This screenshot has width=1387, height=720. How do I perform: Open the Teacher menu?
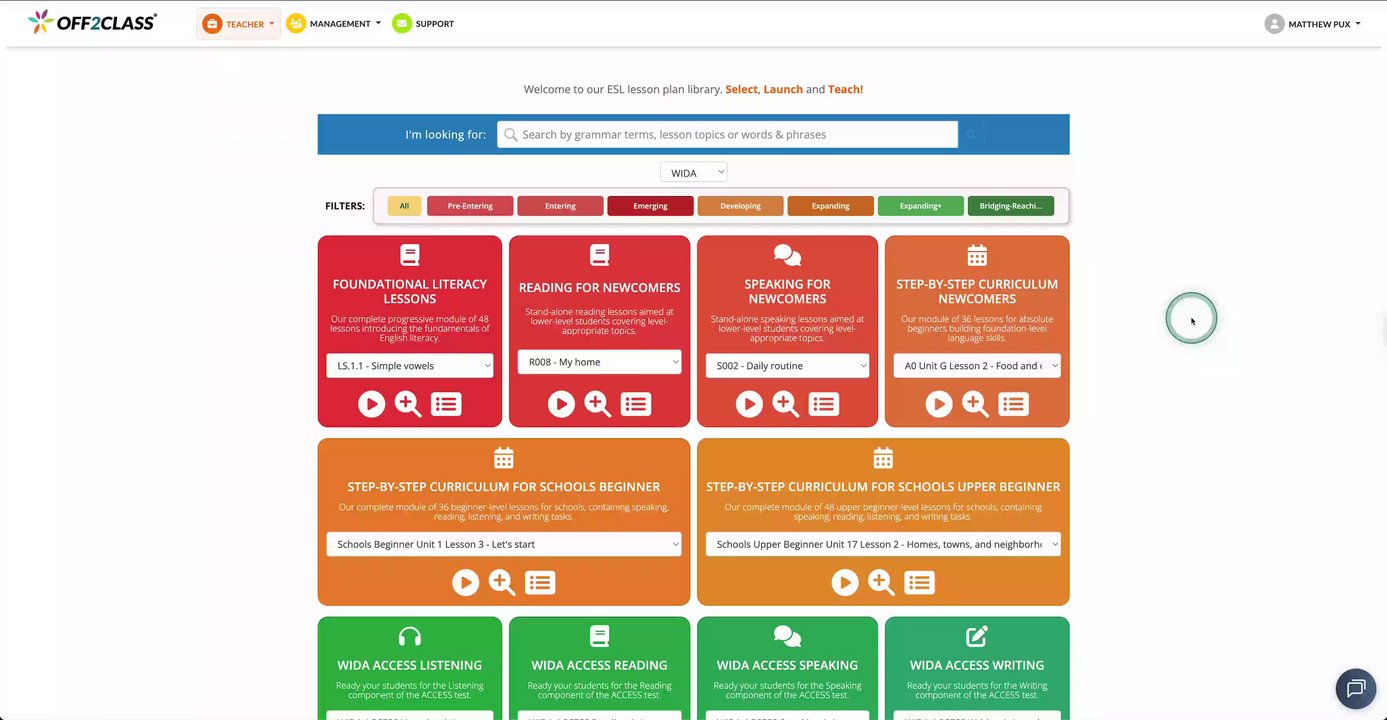pos(238,24)
